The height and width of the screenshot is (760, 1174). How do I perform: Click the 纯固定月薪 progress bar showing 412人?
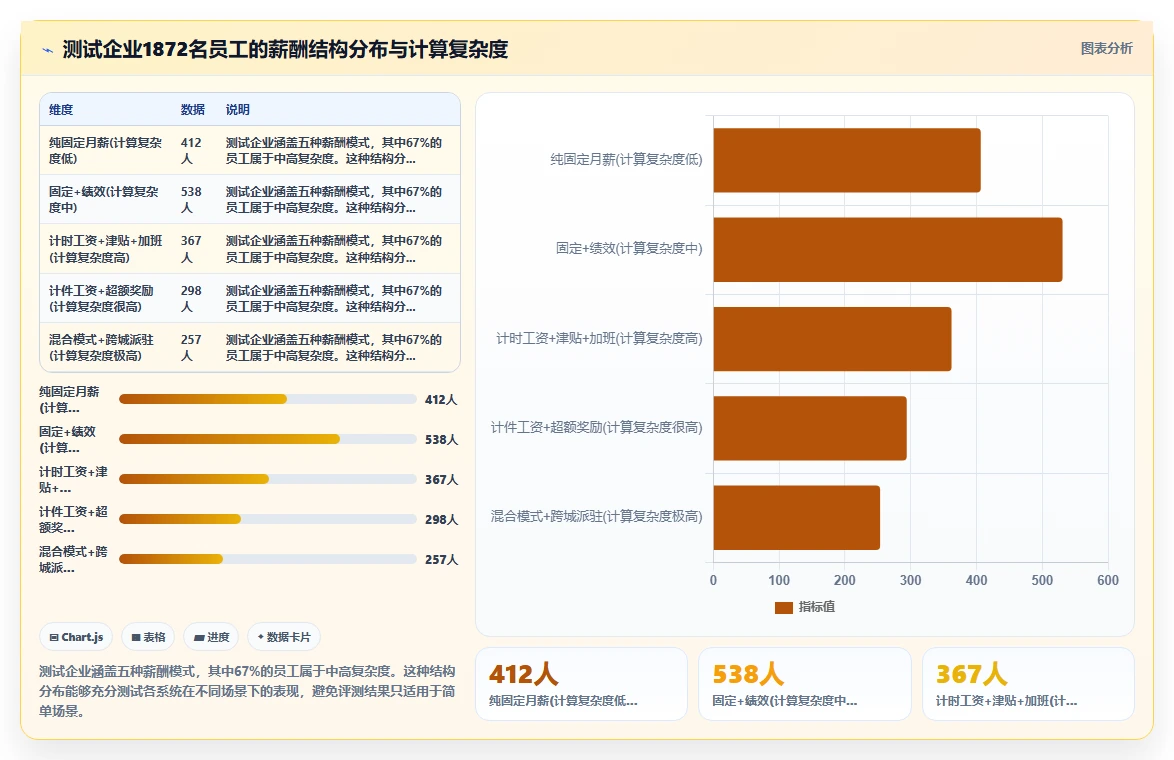point(267,399)
